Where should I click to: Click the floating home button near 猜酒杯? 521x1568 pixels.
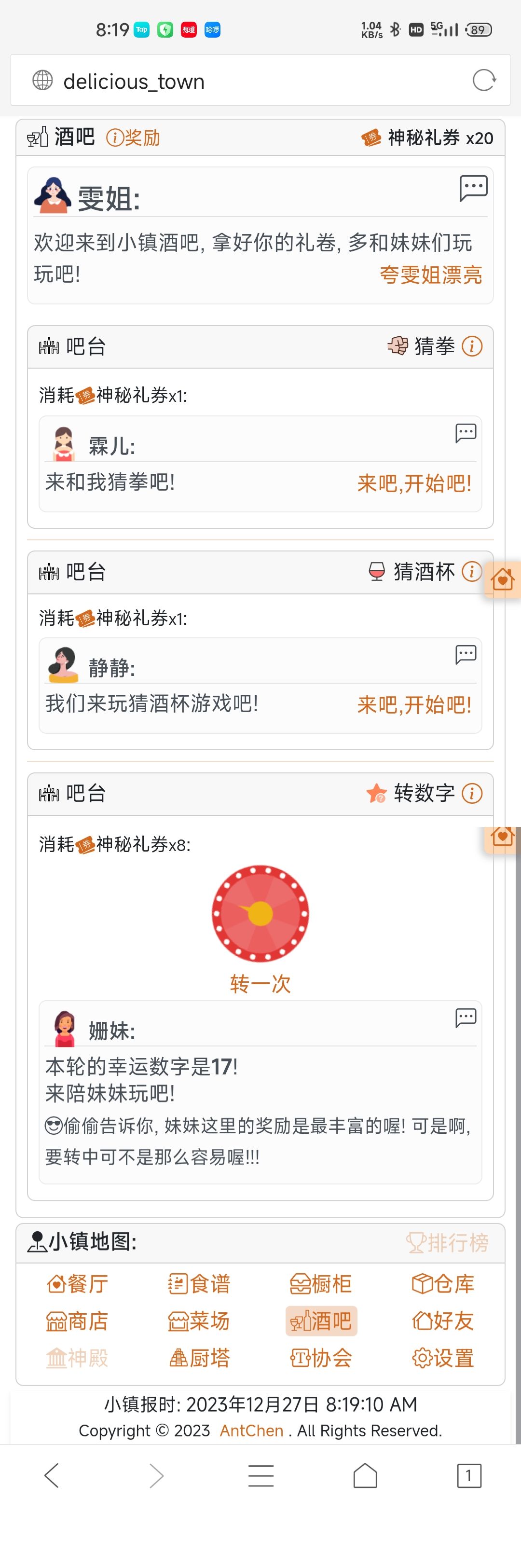click(502, 579)
